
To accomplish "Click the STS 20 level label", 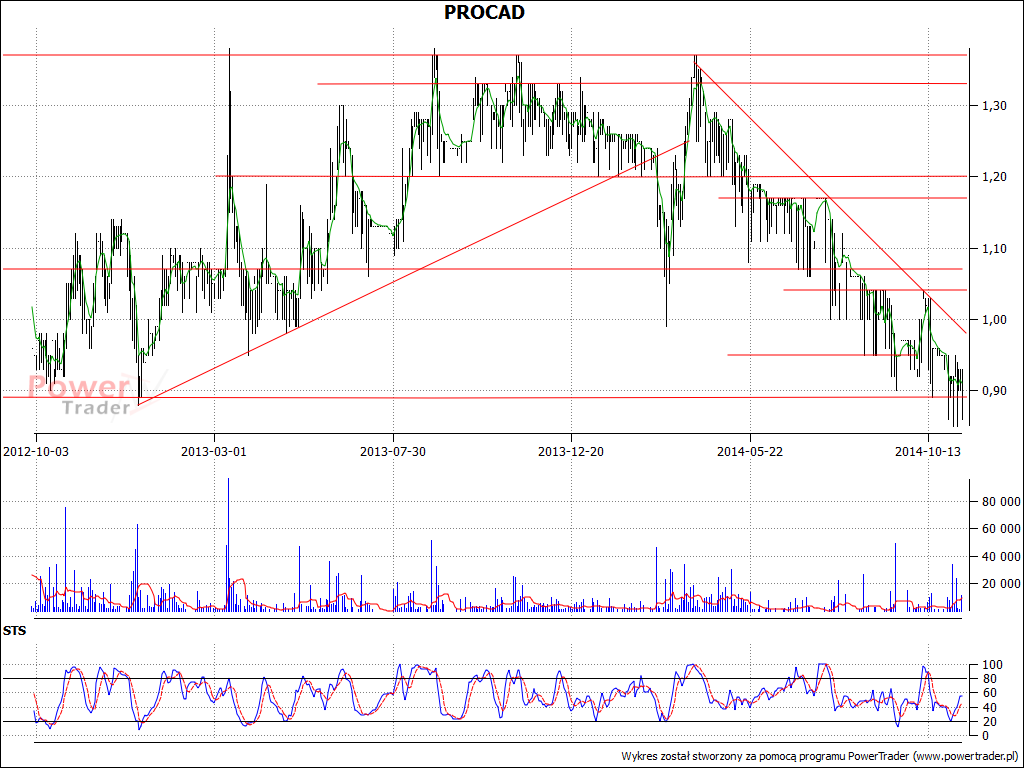I will [x=989, y=722].
